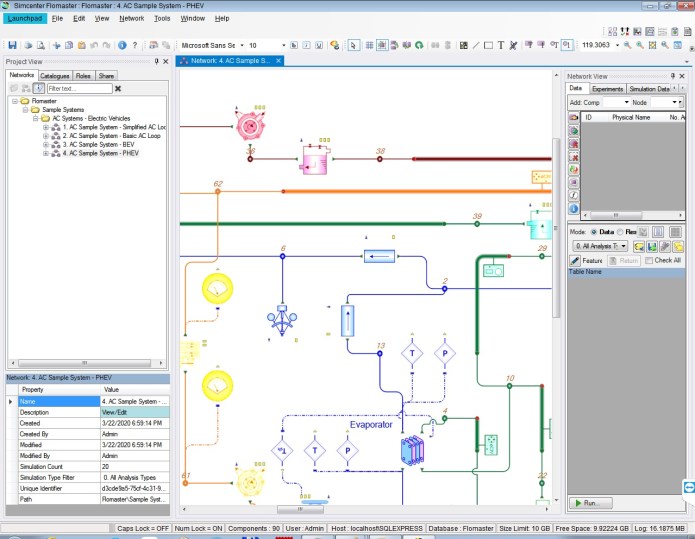Click the Launchpad button

(x=25, y=18)
